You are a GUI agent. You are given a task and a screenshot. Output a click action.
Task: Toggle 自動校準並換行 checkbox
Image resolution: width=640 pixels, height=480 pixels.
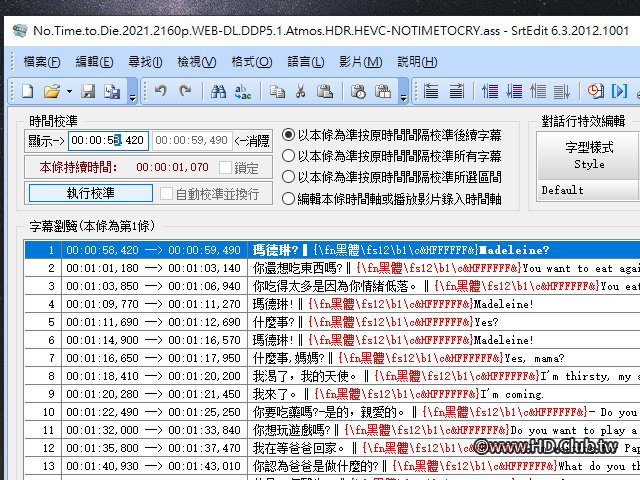(166, 193)
